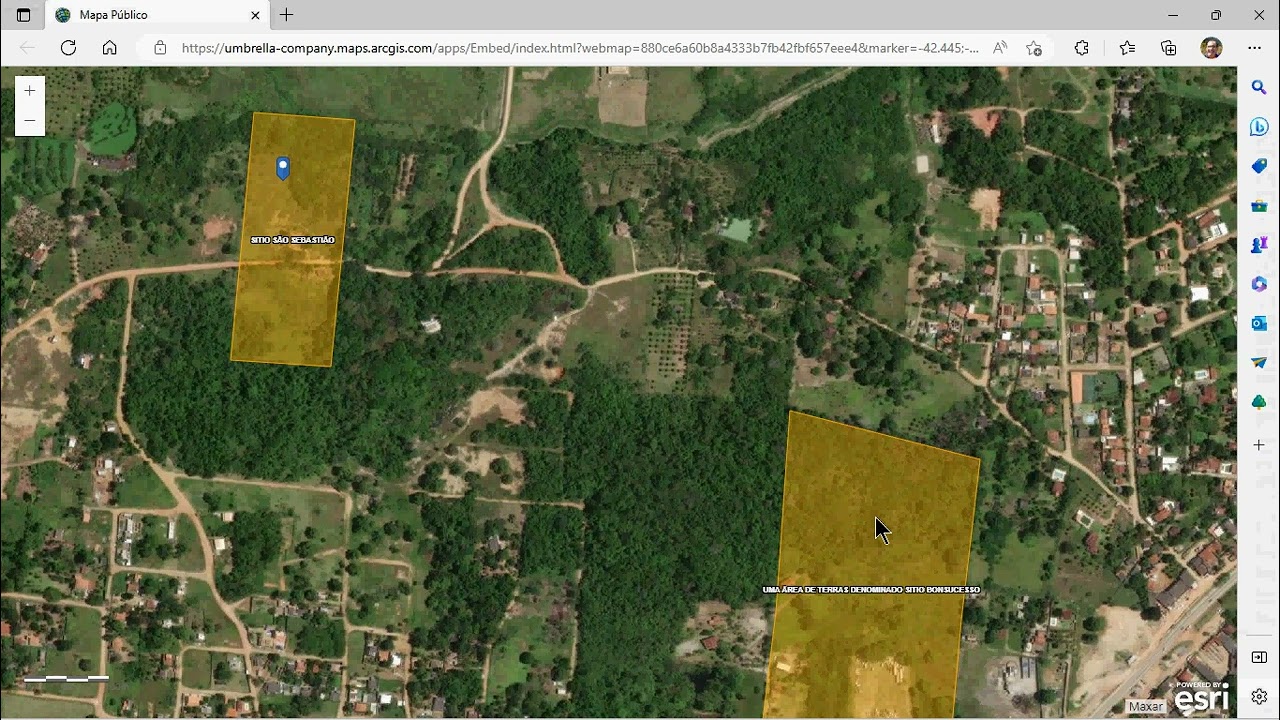Add this page to favorites

pos(1034,48)
